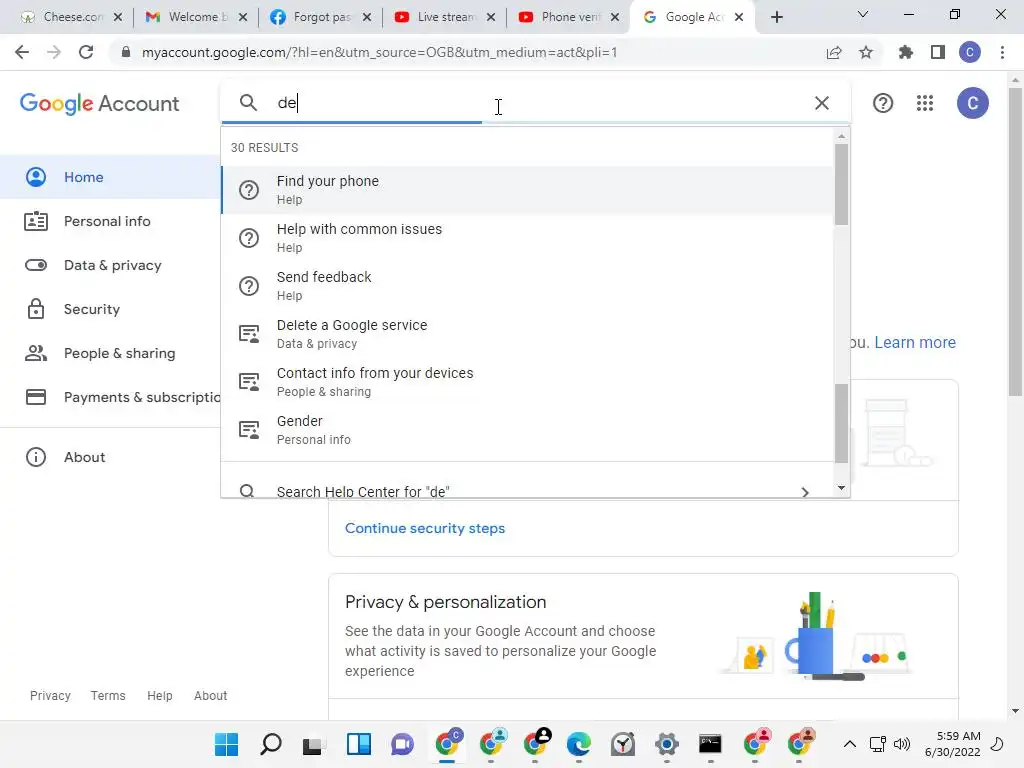The height and width of the screenshot is (768, 1024).
Task: Click the icon beside Gender result
Action: [249, 430]
